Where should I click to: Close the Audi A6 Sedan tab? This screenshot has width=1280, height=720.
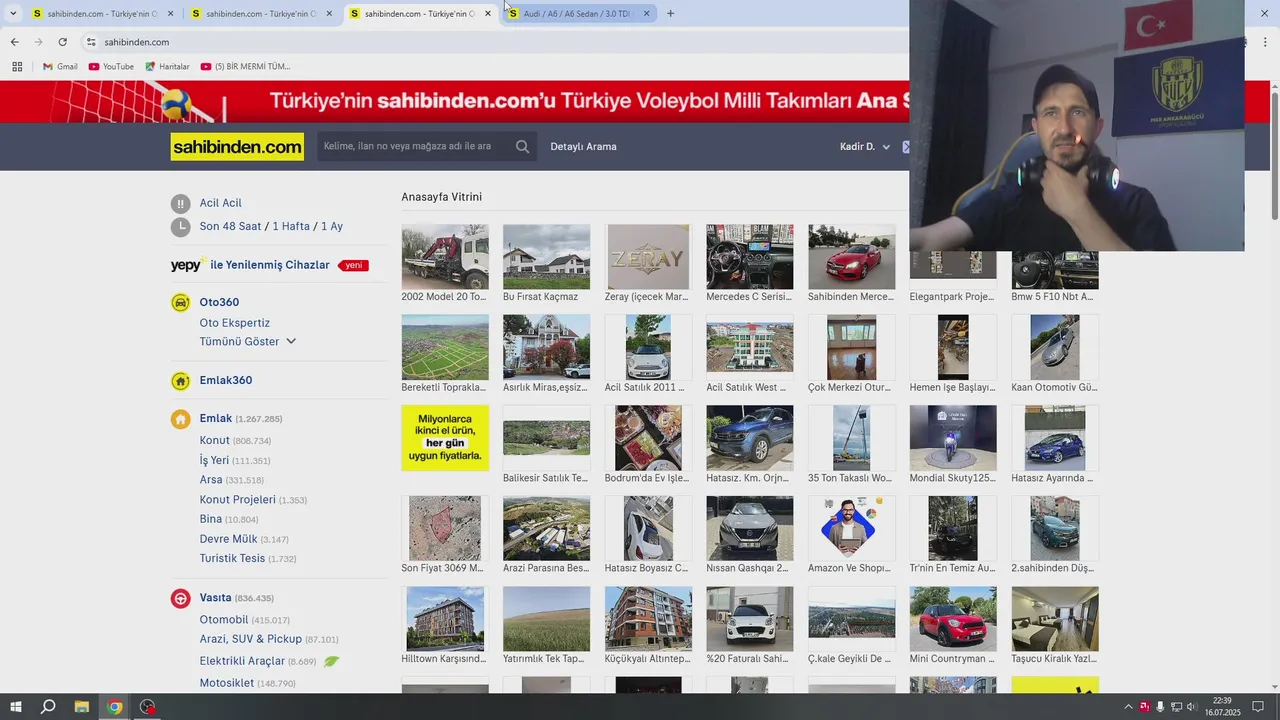[x=646, y=14]
